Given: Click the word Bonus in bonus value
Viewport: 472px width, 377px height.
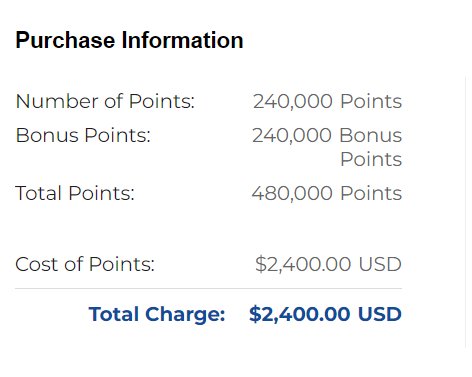Looking at the screenshot, I should tap(371, 135).
